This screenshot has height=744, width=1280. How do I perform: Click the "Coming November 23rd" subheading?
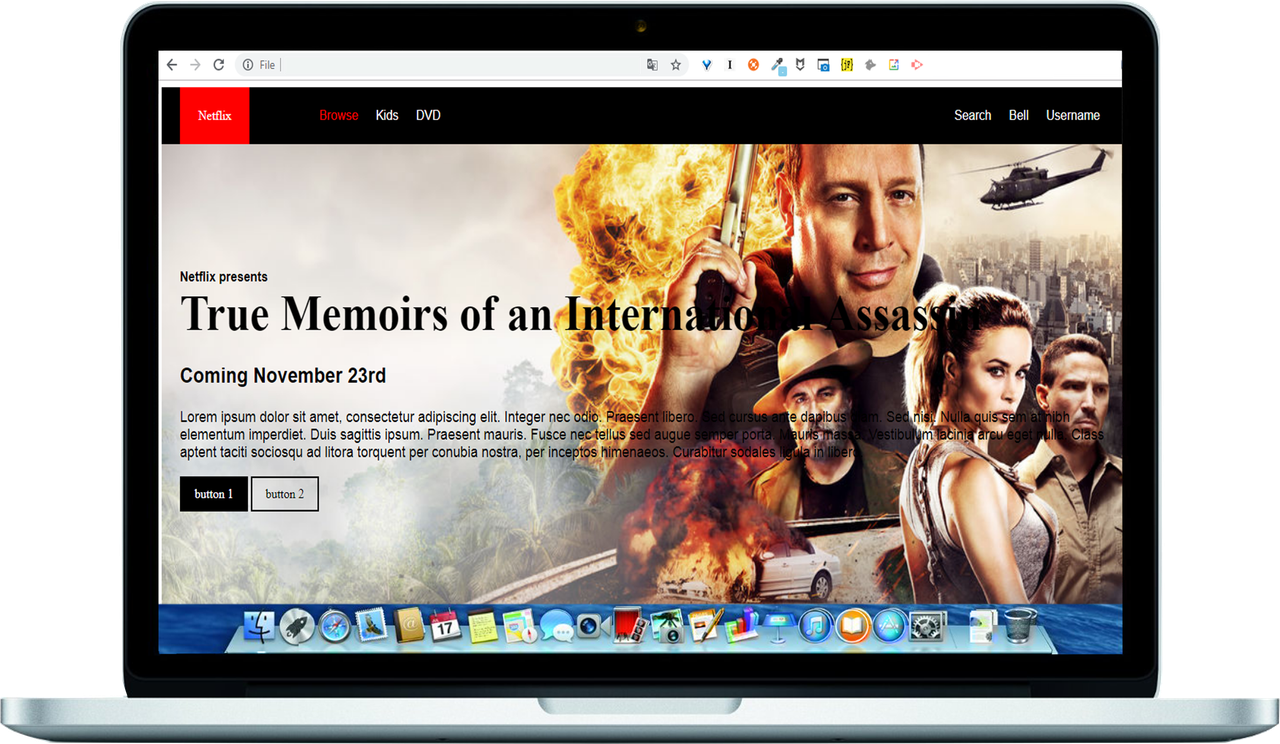click(283, 376)
